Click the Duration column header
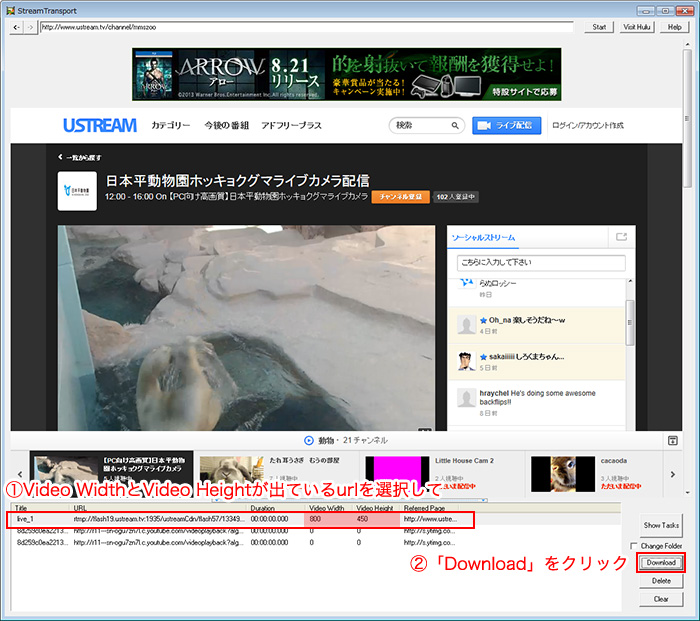Screen dimensions: 700x621 click(x=277, y=508)
